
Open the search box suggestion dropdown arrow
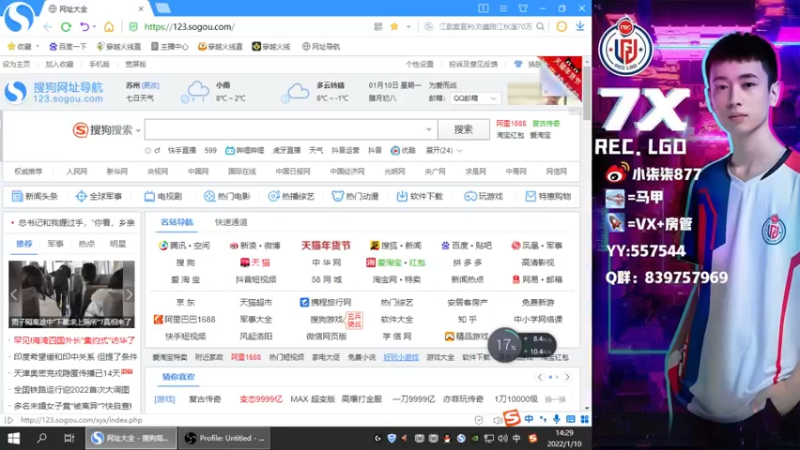click(x=429, y=130)
